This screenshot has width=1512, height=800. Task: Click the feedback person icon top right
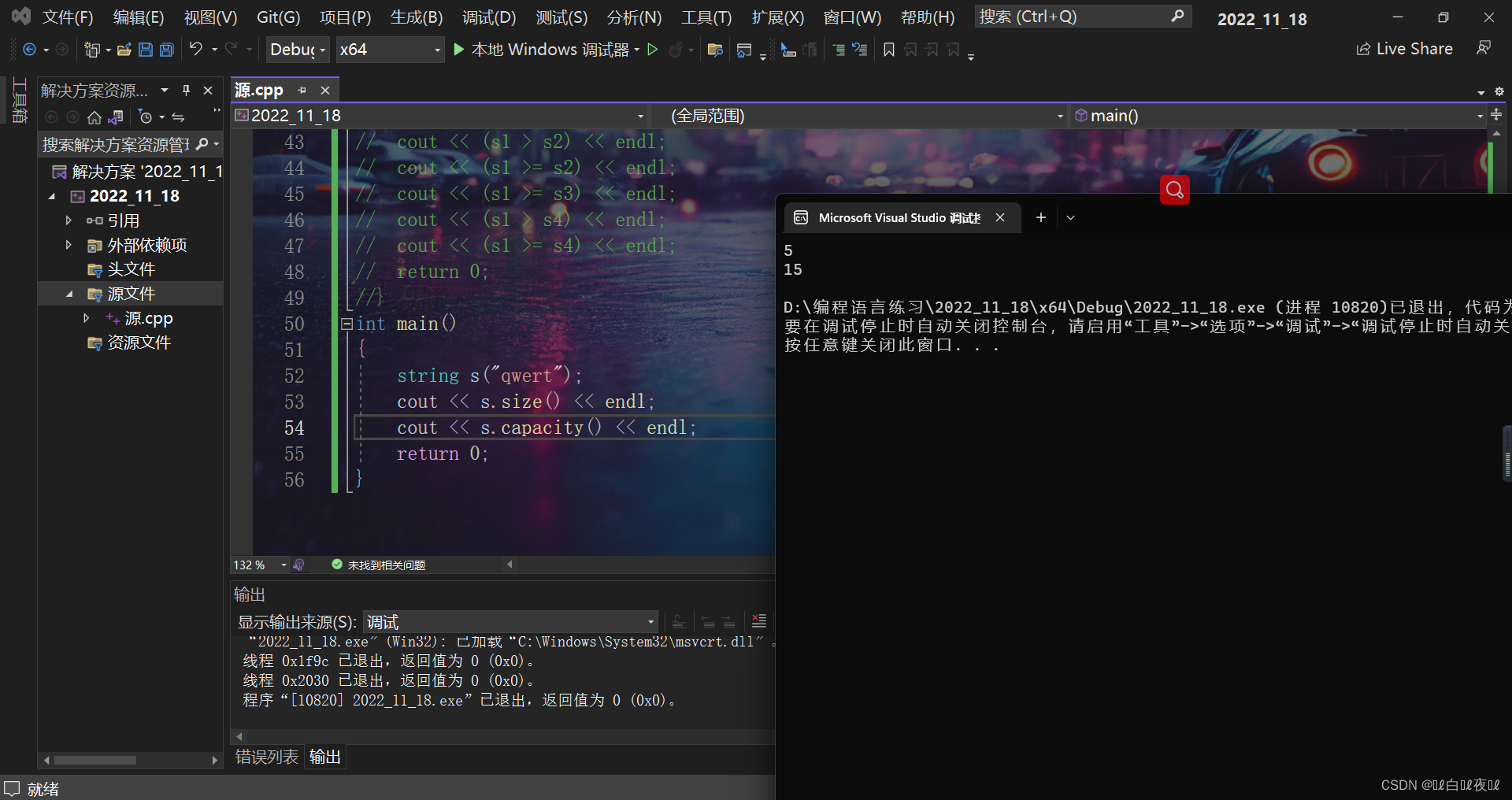point(1484,49)
